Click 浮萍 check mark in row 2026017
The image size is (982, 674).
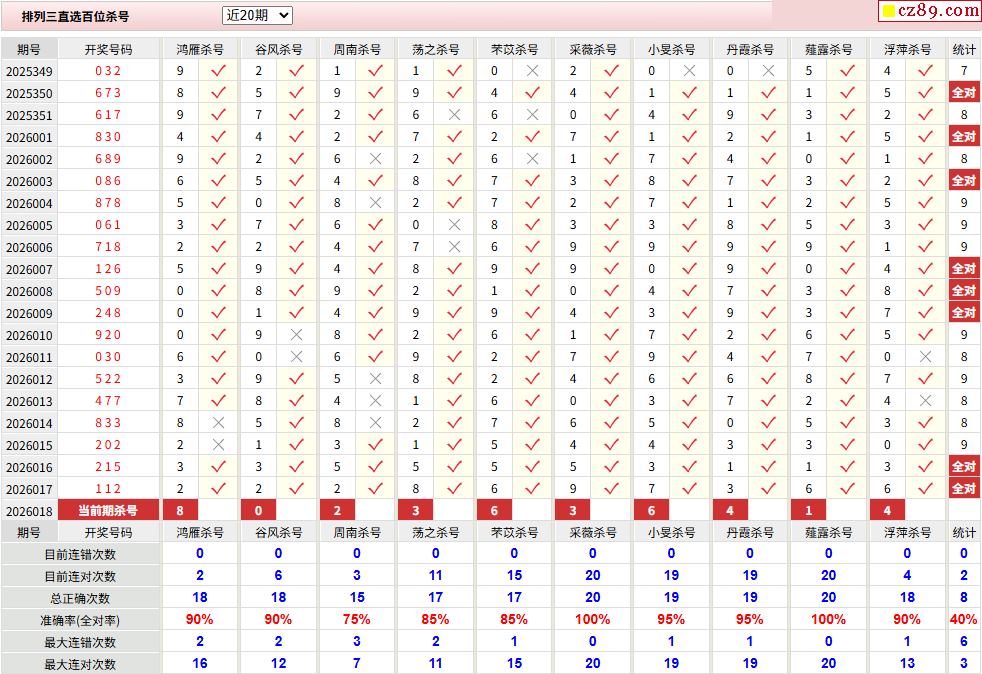pos(926,489)
